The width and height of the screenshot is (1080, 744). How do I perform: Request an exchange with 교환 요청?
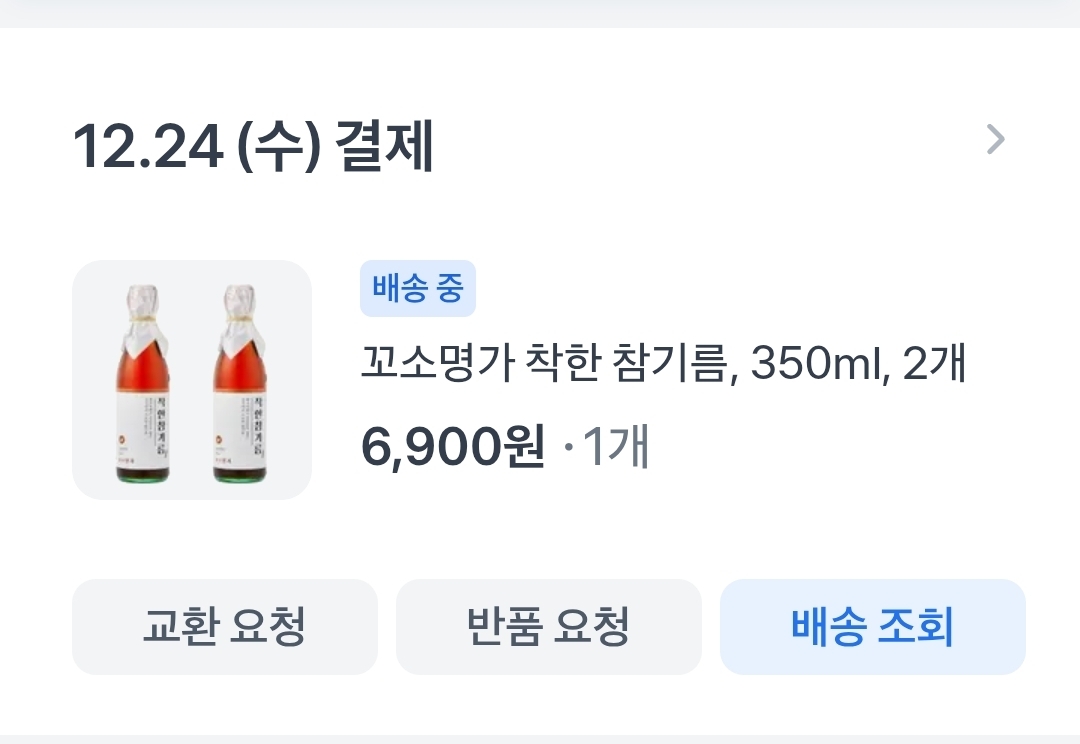[225, 627]
